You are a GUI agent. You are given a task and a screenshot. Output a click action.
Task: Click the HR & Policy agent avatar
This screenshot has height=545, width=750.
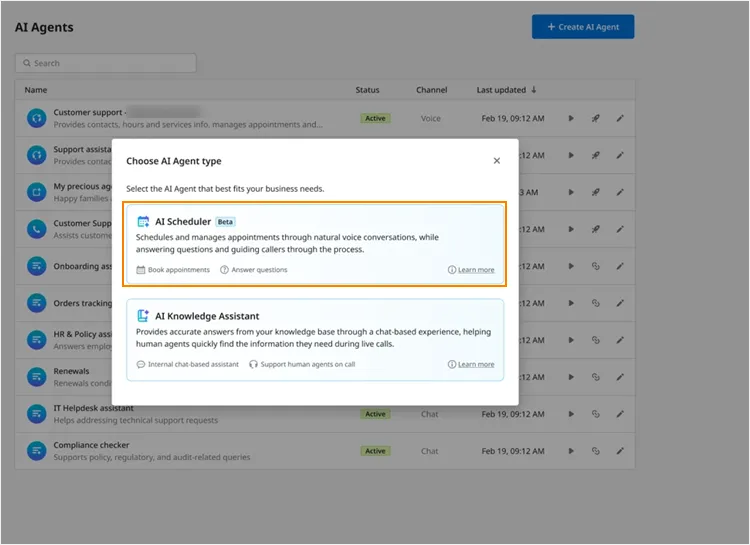[36, 340]
